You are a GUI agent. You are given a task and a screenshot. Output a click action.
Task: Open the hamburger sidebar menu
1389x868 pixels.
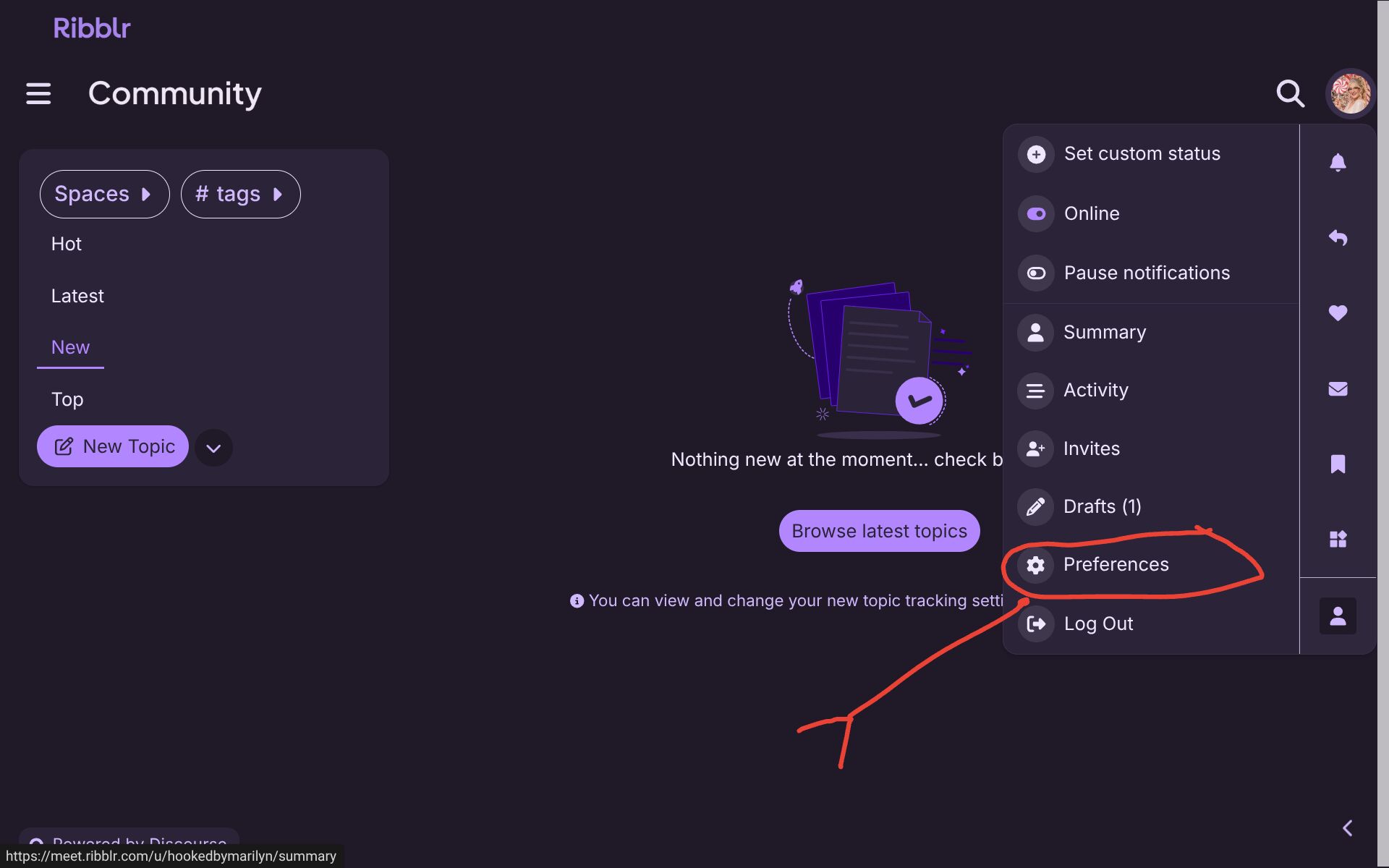point(38,93)
